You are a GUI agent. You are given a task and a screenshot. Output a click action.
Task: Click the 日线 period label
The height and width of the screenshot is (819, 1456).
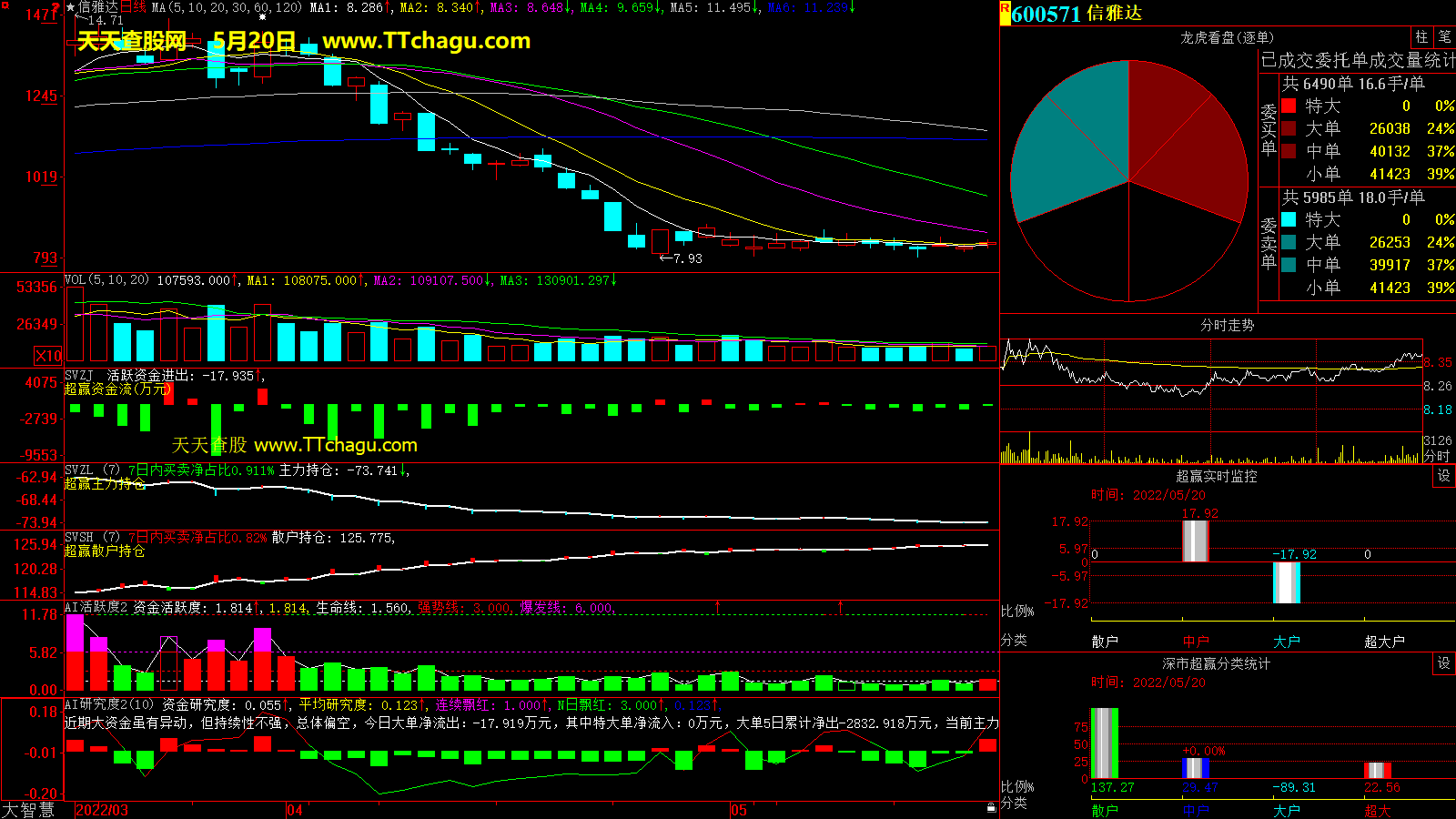click(x=133, y=7)
